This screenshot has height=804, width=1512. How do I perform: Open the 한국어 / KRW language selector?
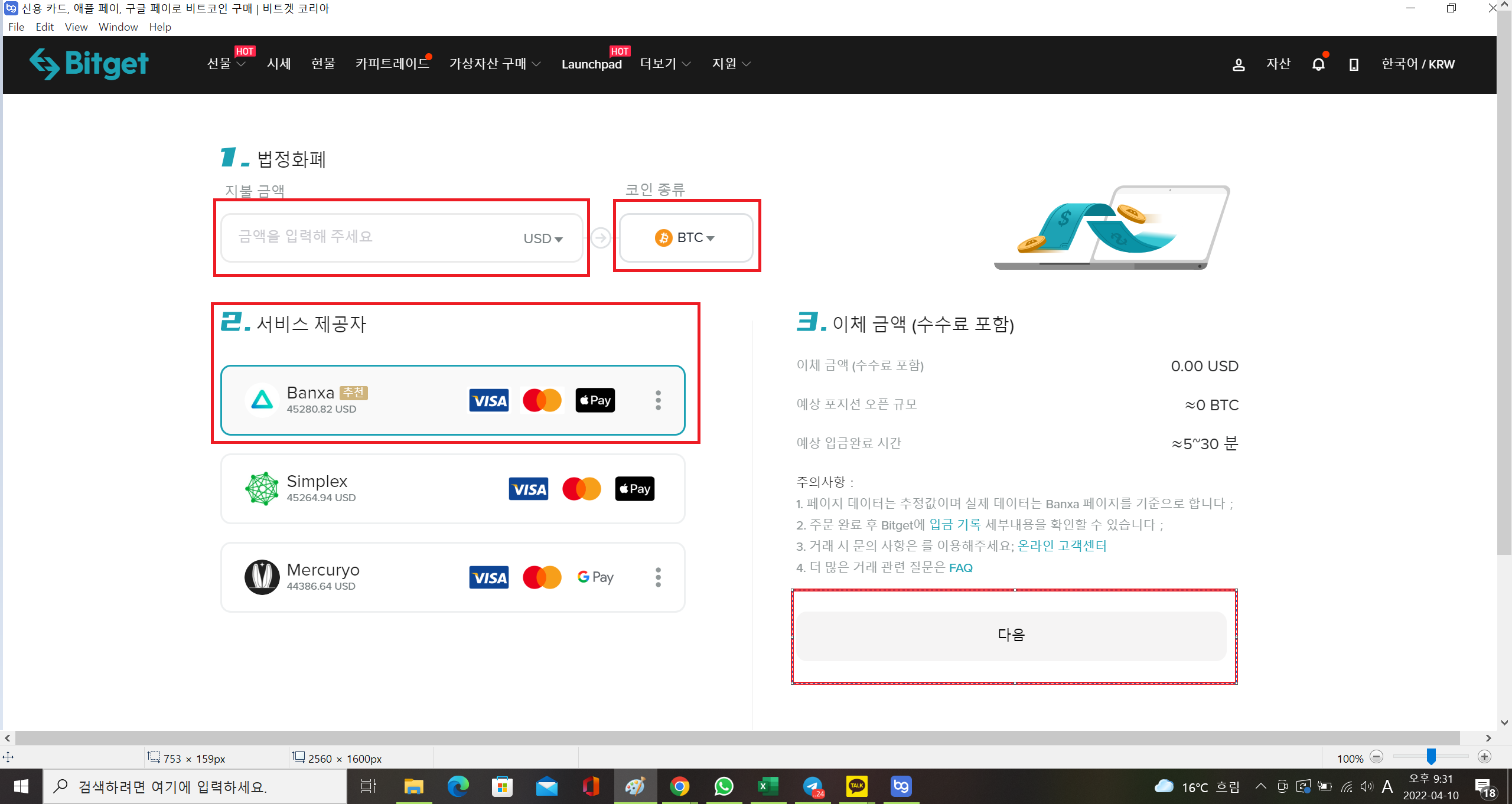point(1417,64)
